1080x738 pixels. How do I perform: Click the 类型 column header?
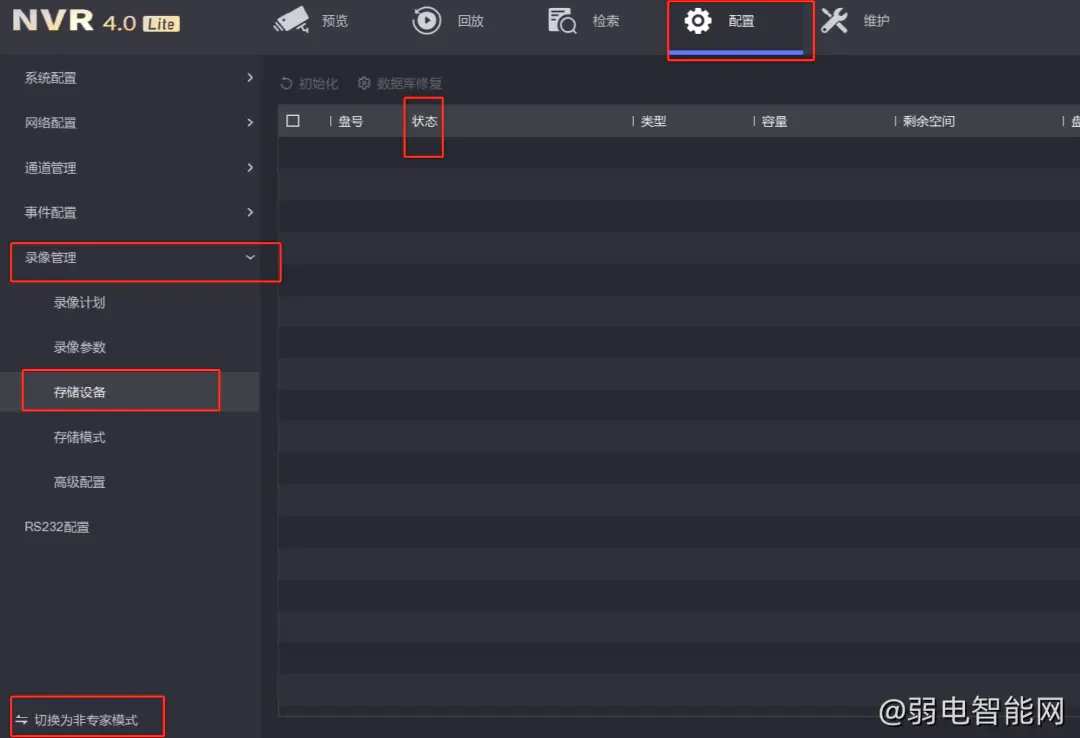click(x=653, y=121)
